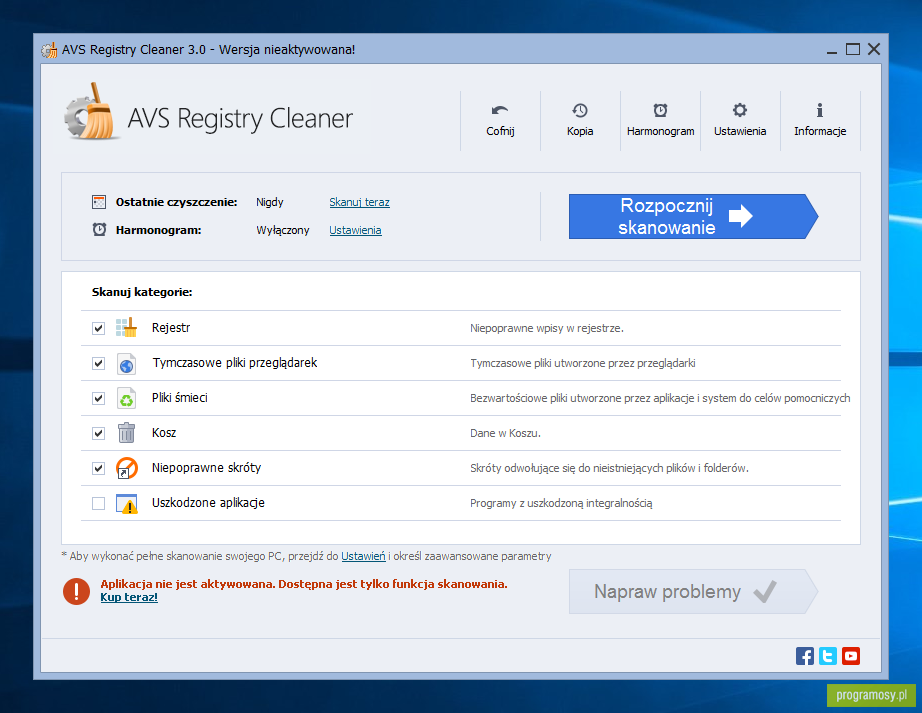Uncheck the Kosz checkbox
Screen dimensions: 922x713
[x=98, y=433]
